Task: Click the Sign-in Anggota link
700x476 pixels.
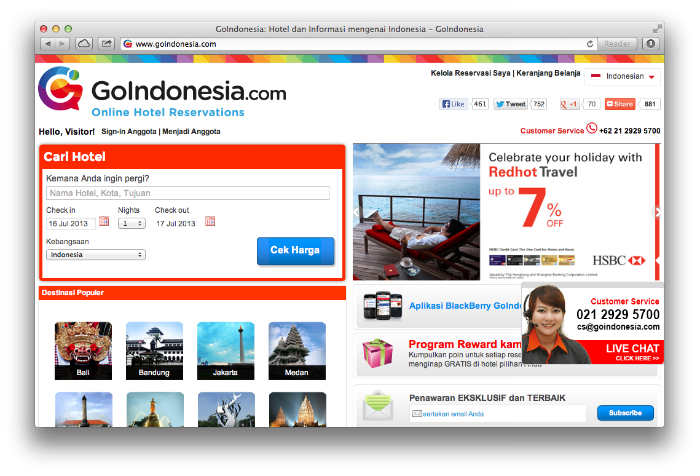Action: pyautogui.click(x=129, y=131)
